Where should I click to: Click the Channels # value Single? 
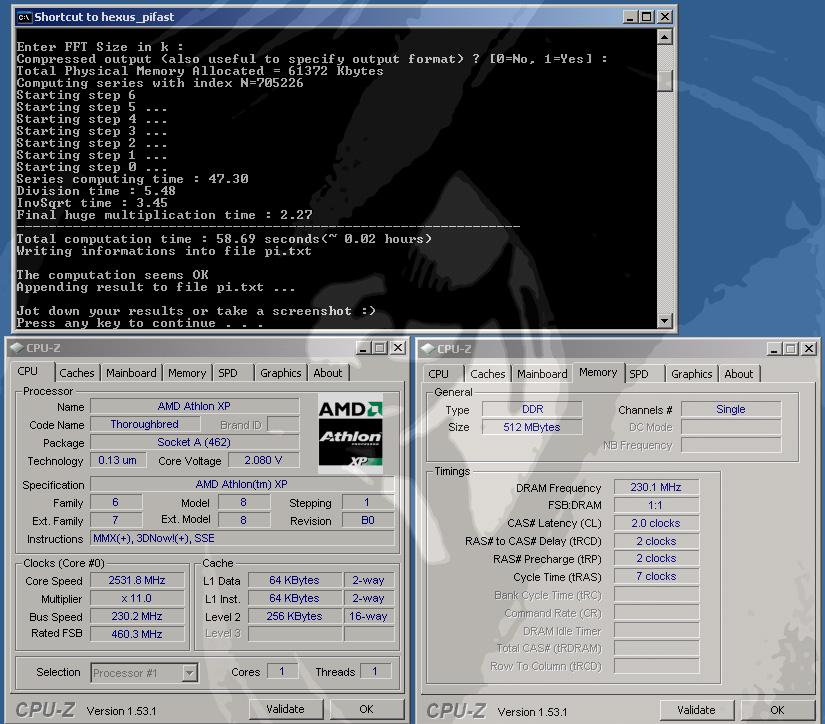pyautogui.click(x=731, y=409)
